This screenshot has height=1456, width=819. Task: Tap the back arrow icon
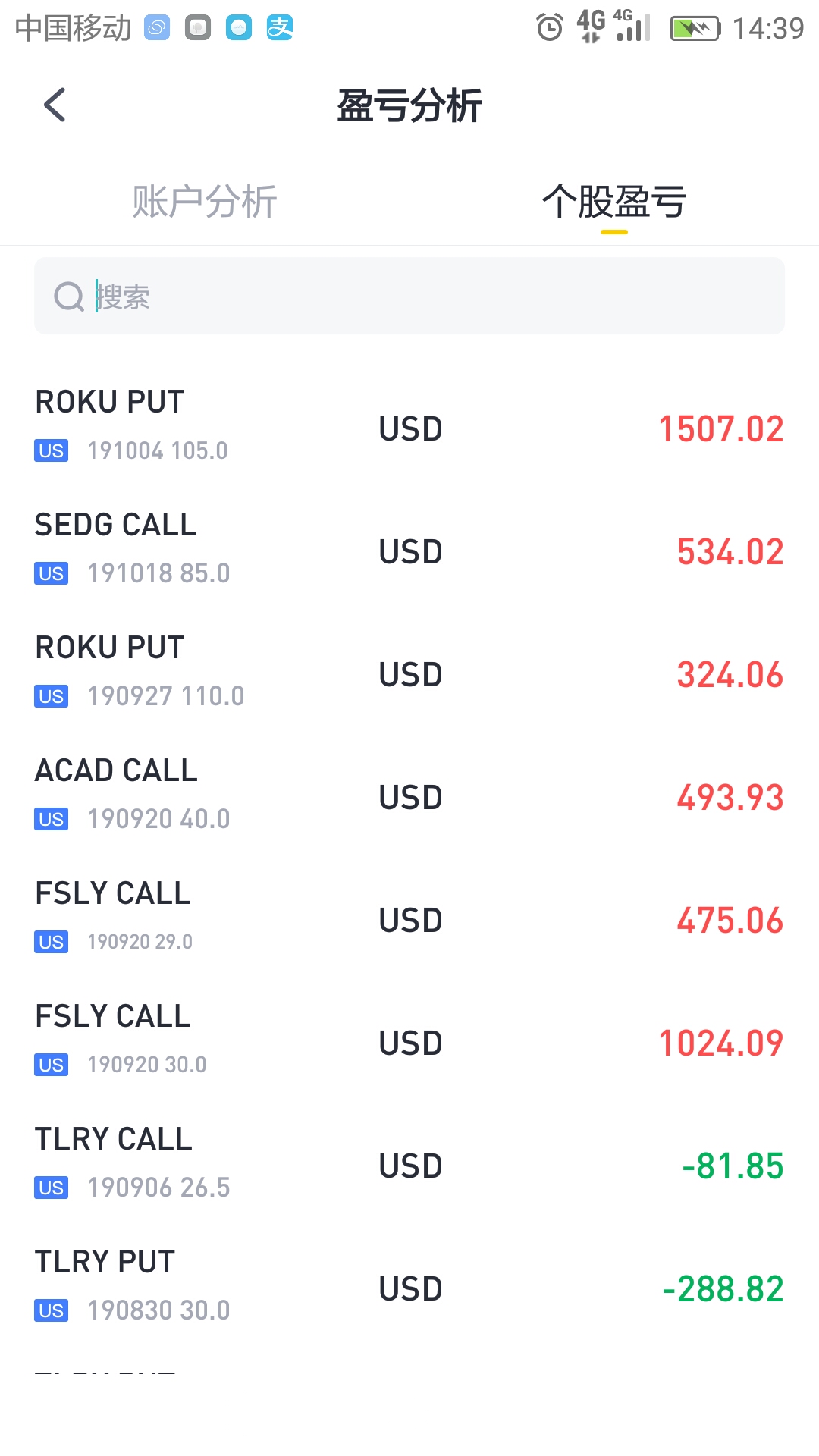[55, 105]
